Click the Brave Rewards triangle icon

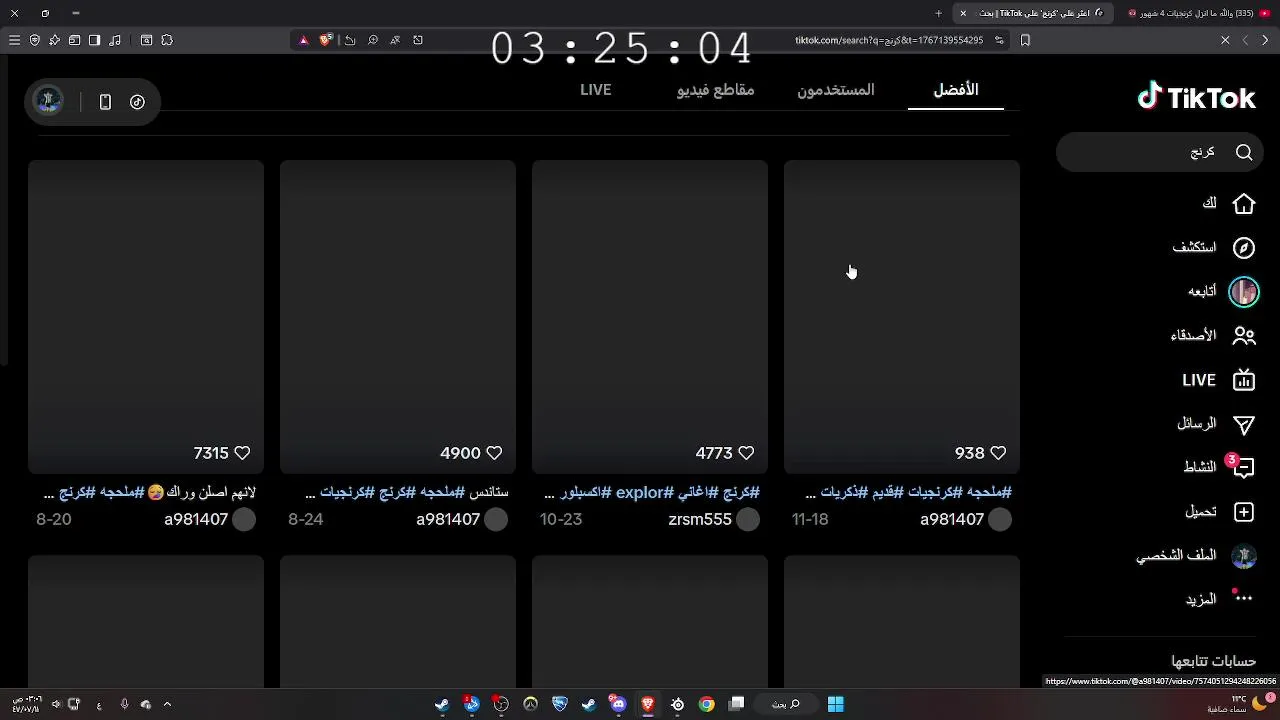click(x=304, y=40)
